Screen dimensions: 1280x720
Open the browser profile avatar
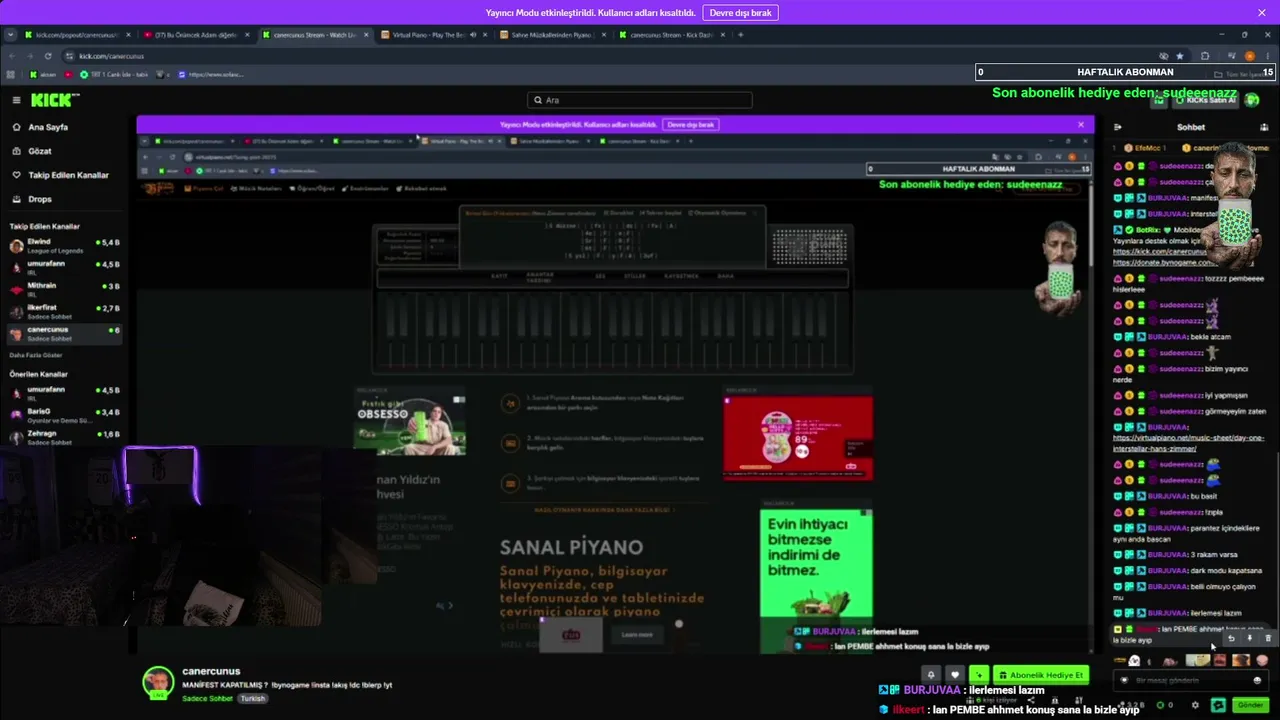pyautogui.click(x=1250, y=56)
